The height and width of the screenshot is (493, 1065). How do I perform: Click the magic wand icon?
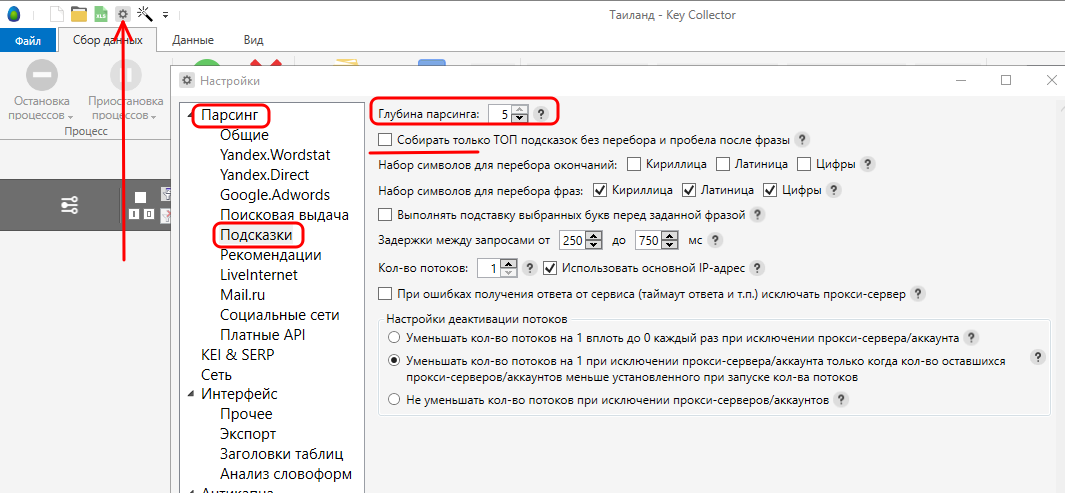point(145,14)
